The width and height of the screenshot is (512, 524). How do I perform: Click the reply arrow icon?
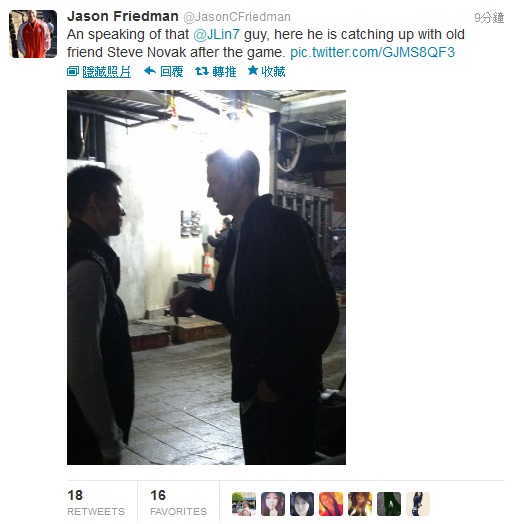tap(150, 71)
